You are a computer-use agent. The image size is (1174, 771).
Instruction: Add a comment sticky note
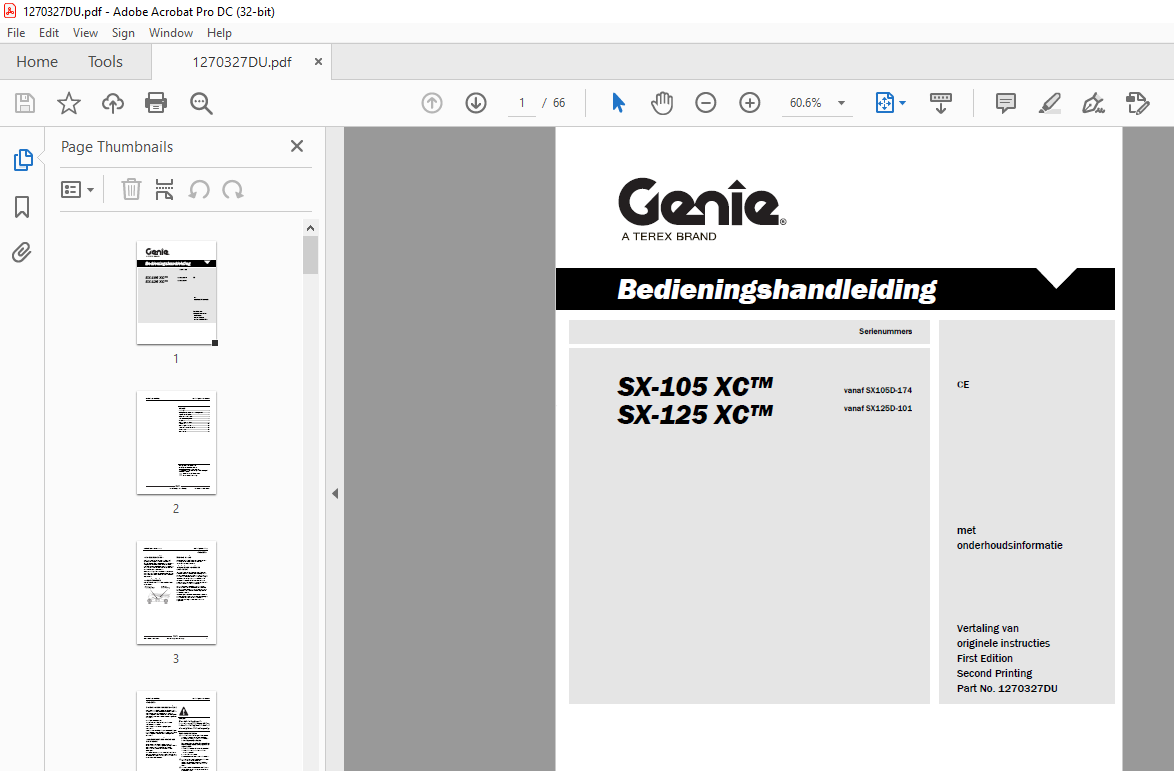pos(1006,103)
